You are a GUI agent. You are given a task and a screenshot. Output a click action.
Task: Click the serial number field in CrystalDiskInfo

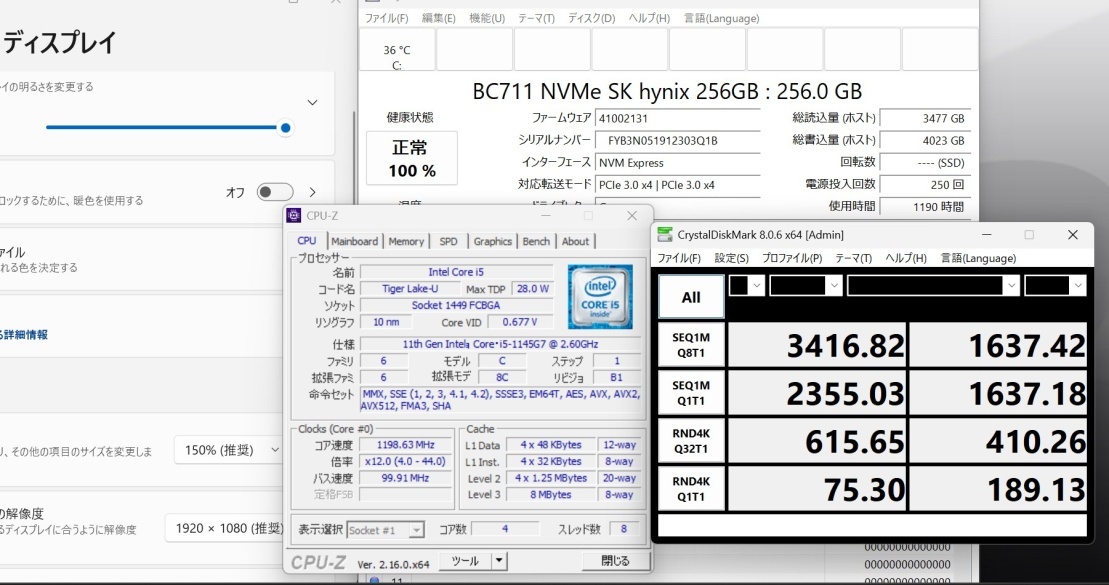(x=677, y=140)
